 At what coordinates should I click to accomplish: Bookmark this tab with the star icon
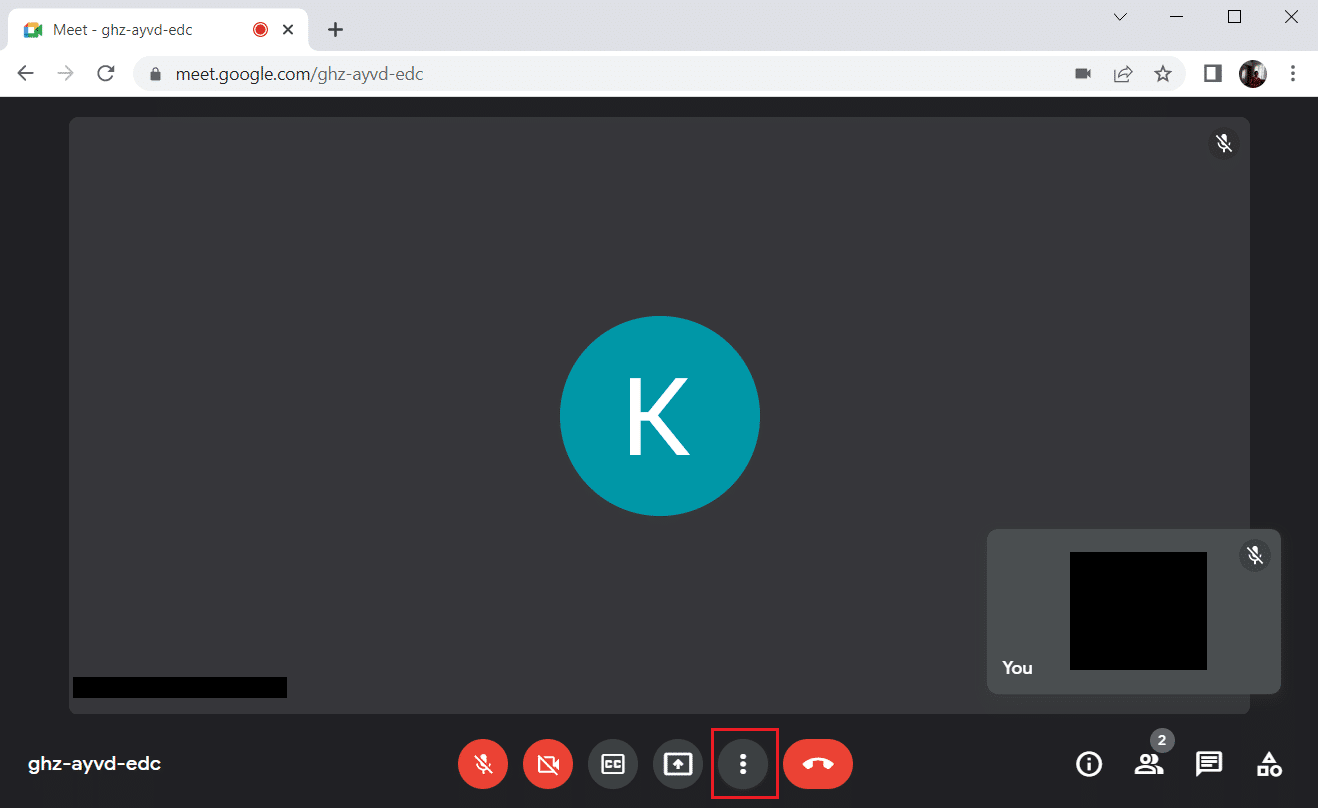[1163, 74]
